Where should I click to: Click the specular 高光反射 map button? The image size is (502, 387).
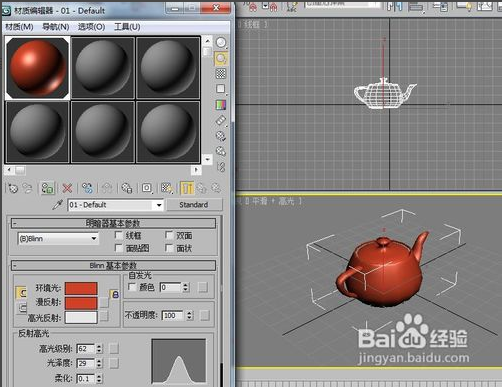click(104, 316)
